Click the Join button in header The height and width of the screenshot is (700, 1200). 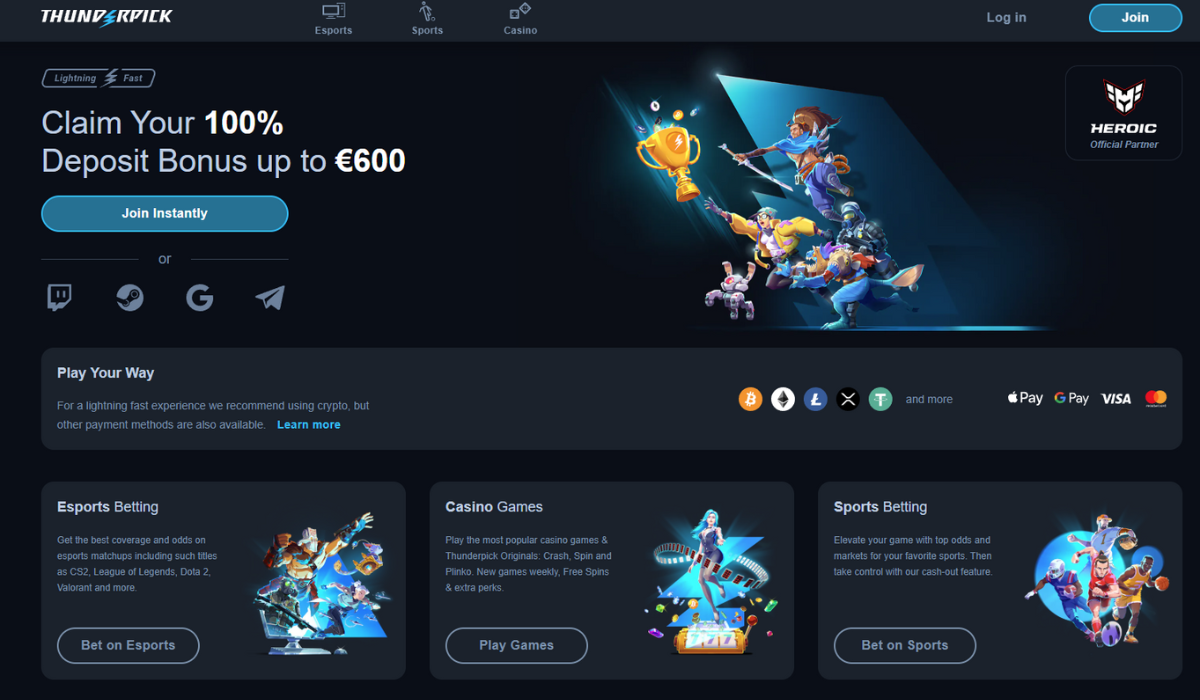tap(1135, 17)
